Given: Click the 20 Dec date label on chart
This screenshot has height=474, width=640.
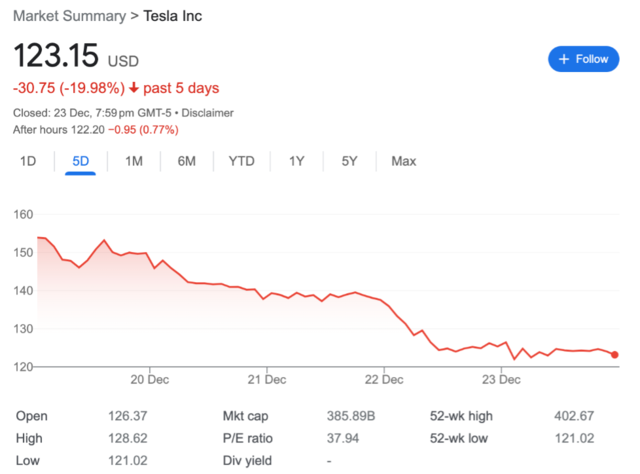Looking at the screenshot, I should [148, 379].
